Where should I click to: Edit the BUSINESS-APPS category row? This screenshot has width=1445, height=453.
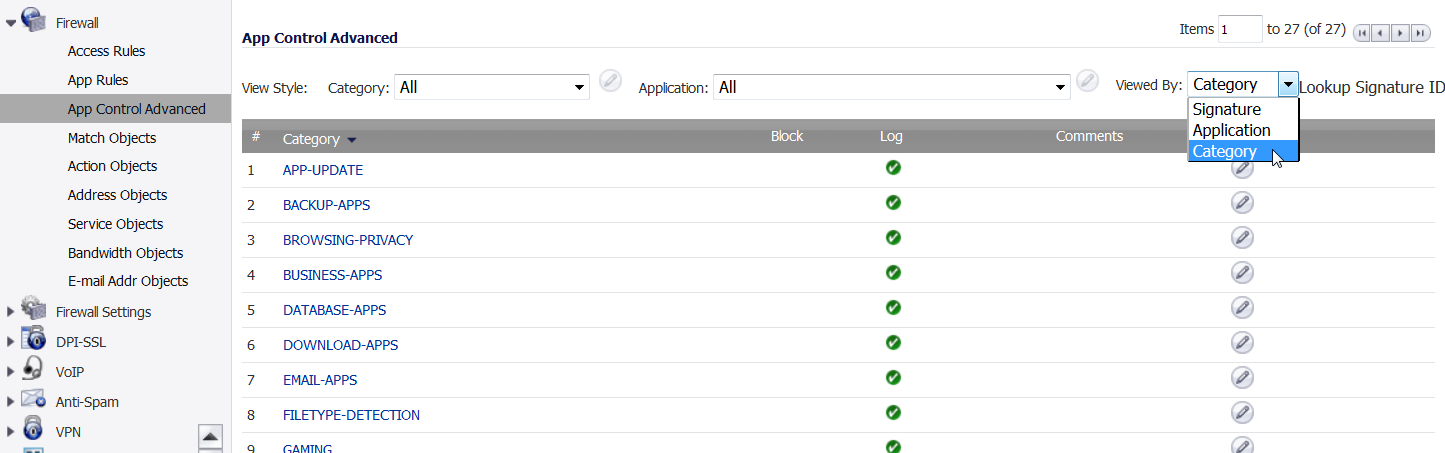tap(1242, 273)
